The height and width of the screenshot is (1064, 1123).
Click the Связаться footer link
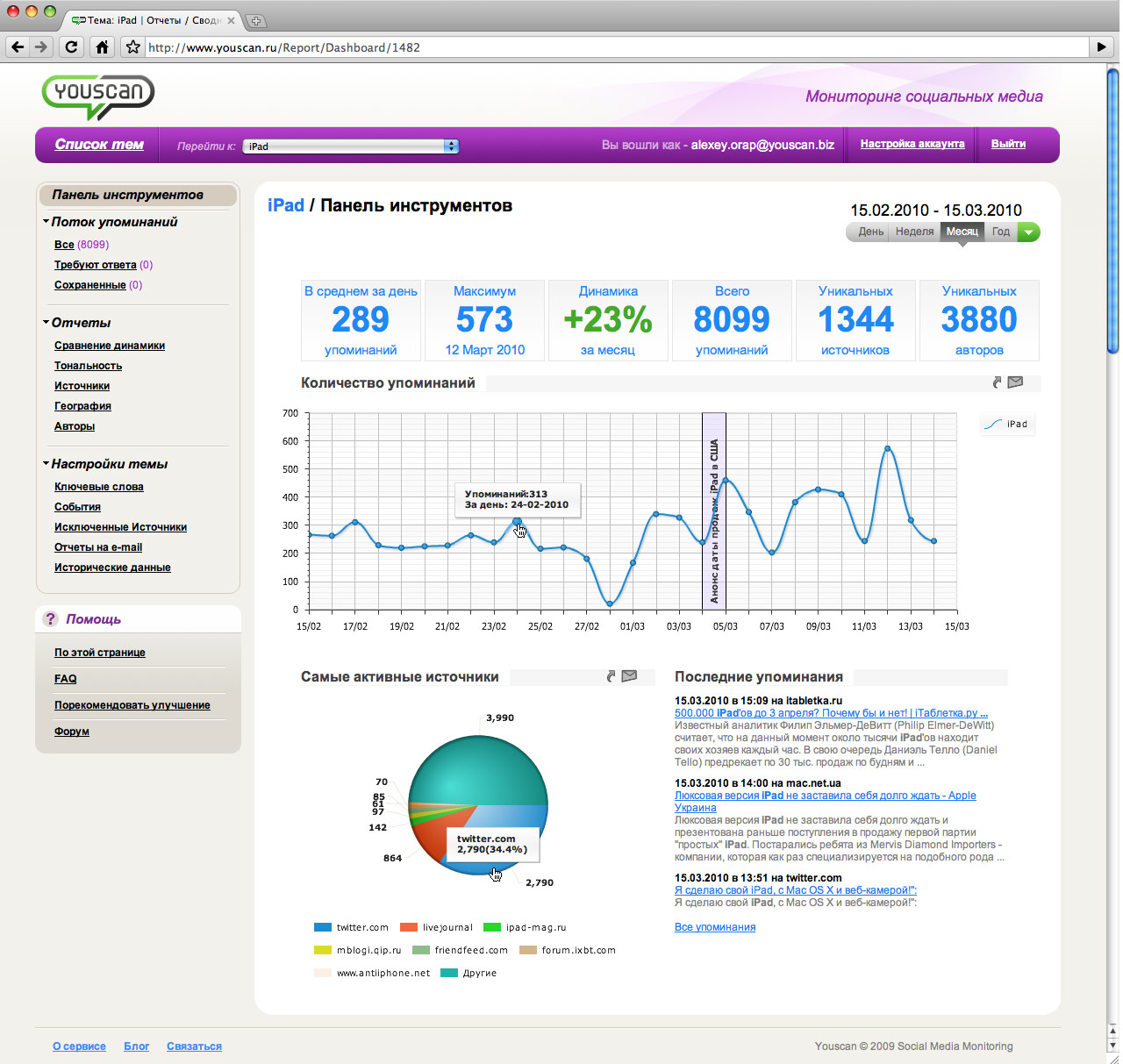[x=194, y=1046]
